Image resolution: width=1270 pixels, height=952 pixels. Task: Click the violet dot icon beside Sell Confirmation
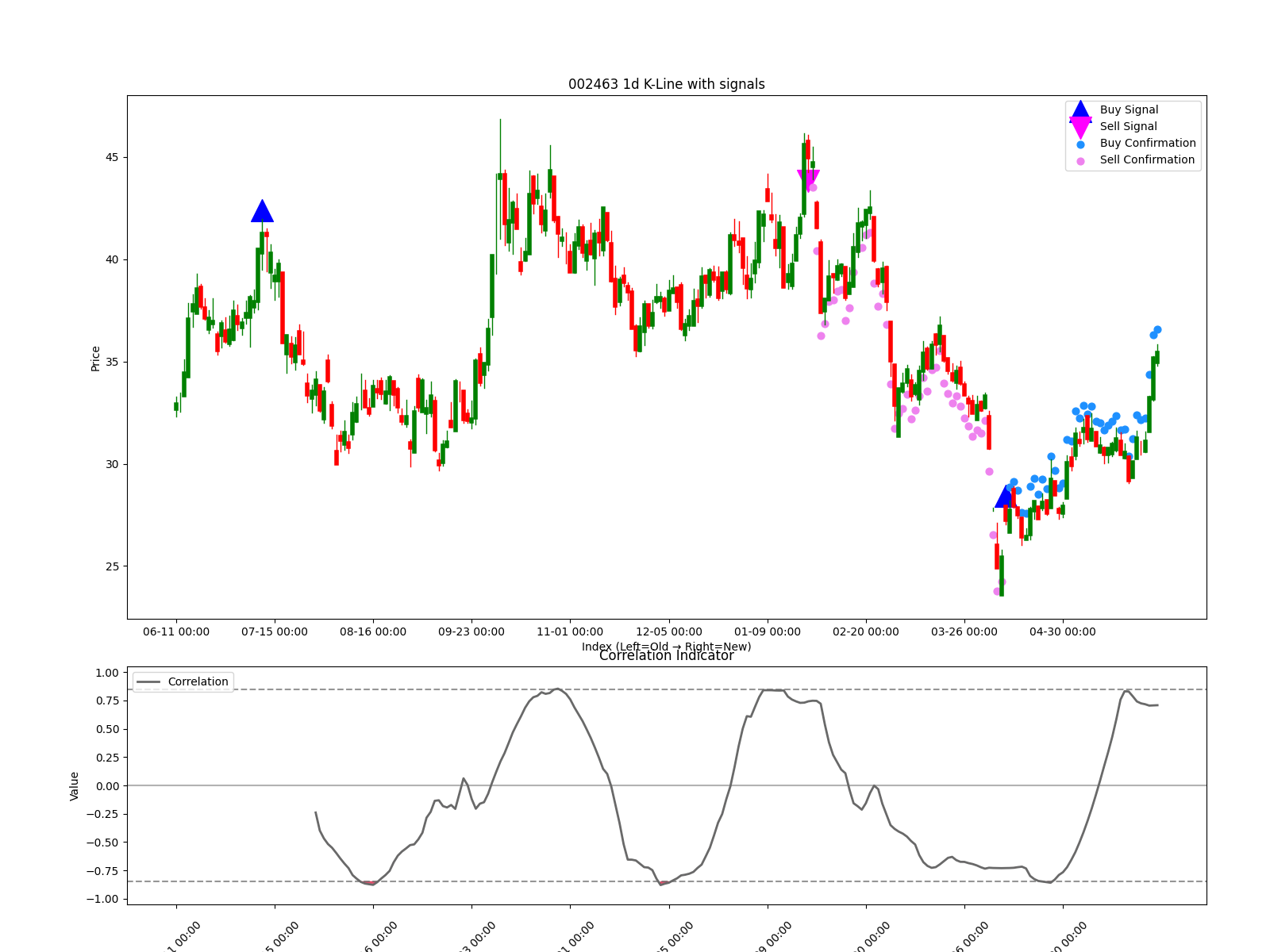tap(1080, 161)
